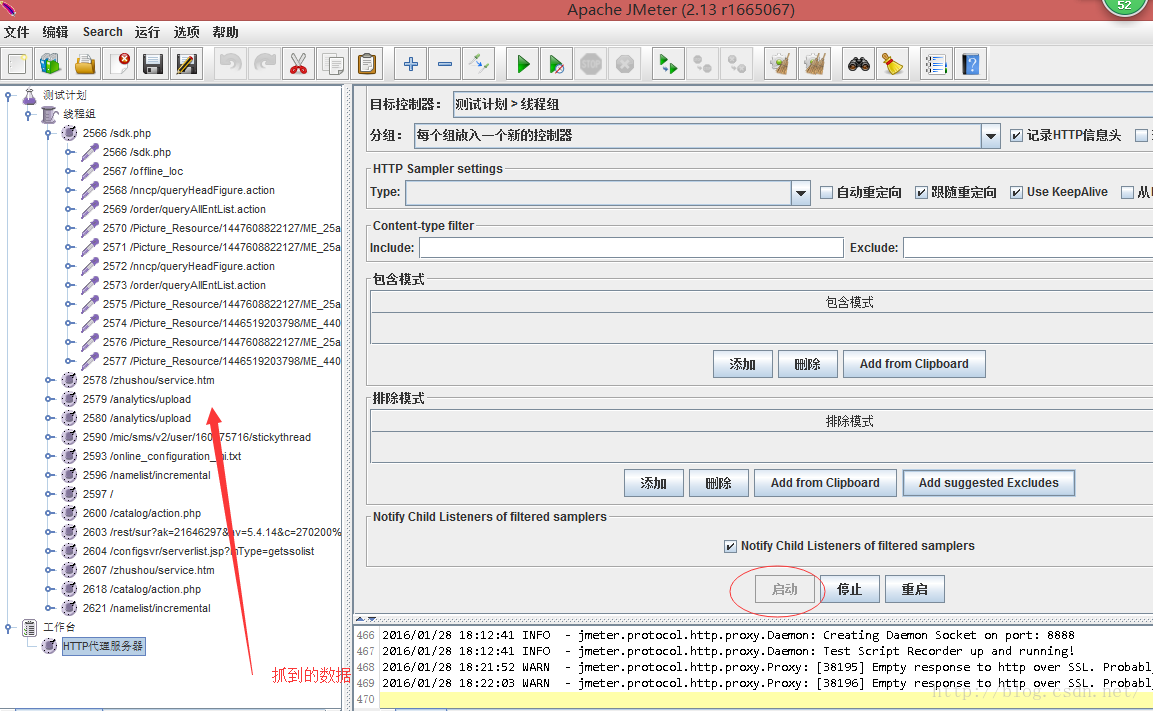Start the test with green play icon

tap(523, 65)
